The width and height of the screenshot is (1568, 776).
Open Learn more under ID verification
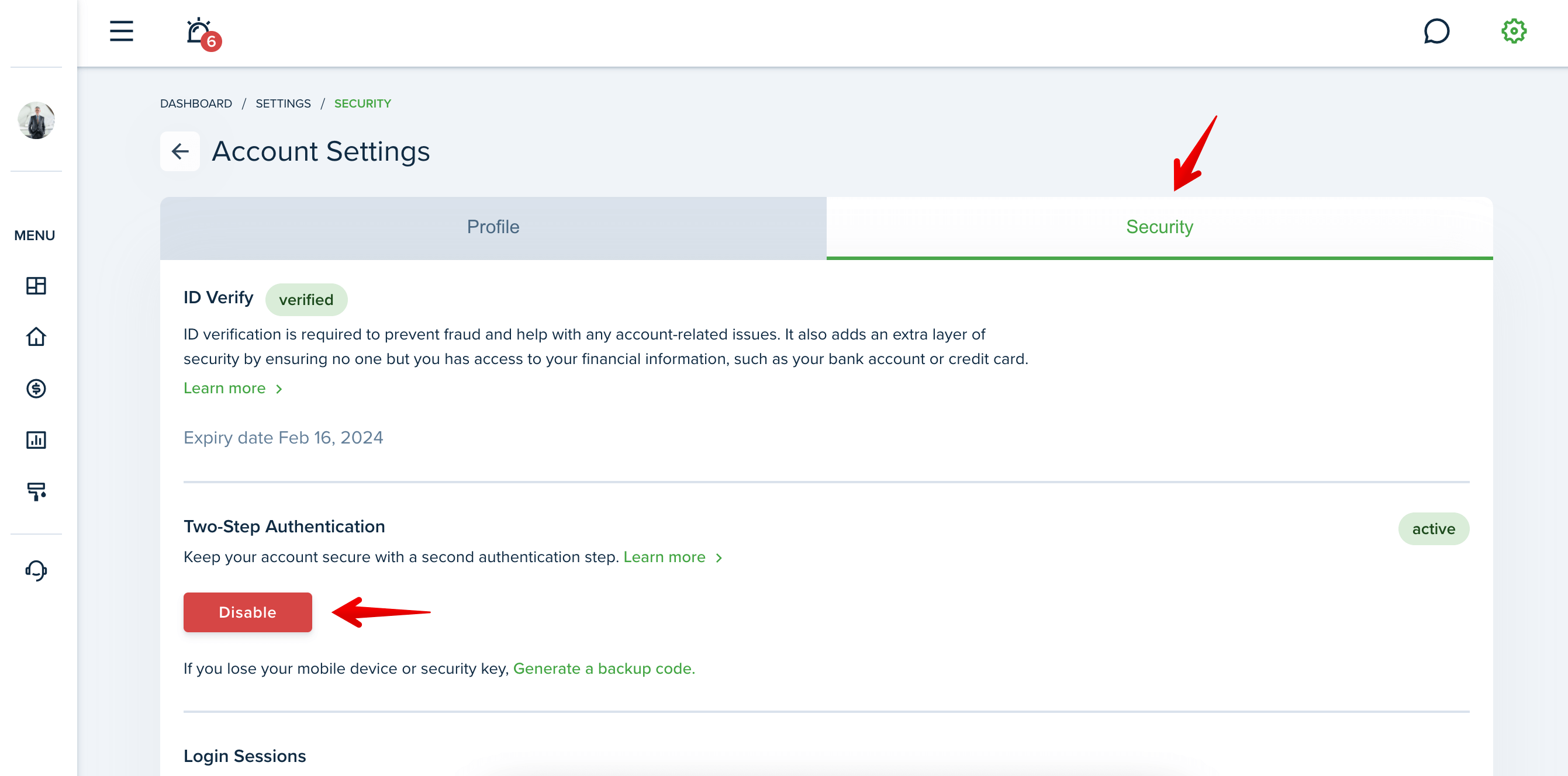pyautogui.click(x=225, y=388)
